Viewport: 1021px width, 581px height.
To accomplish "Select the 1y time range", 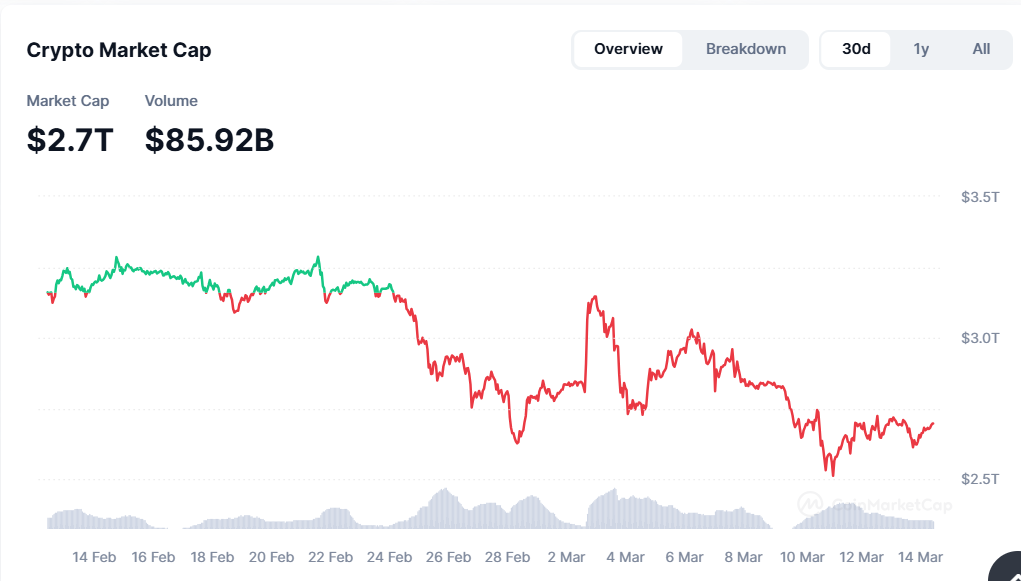I will pos(921,49).
